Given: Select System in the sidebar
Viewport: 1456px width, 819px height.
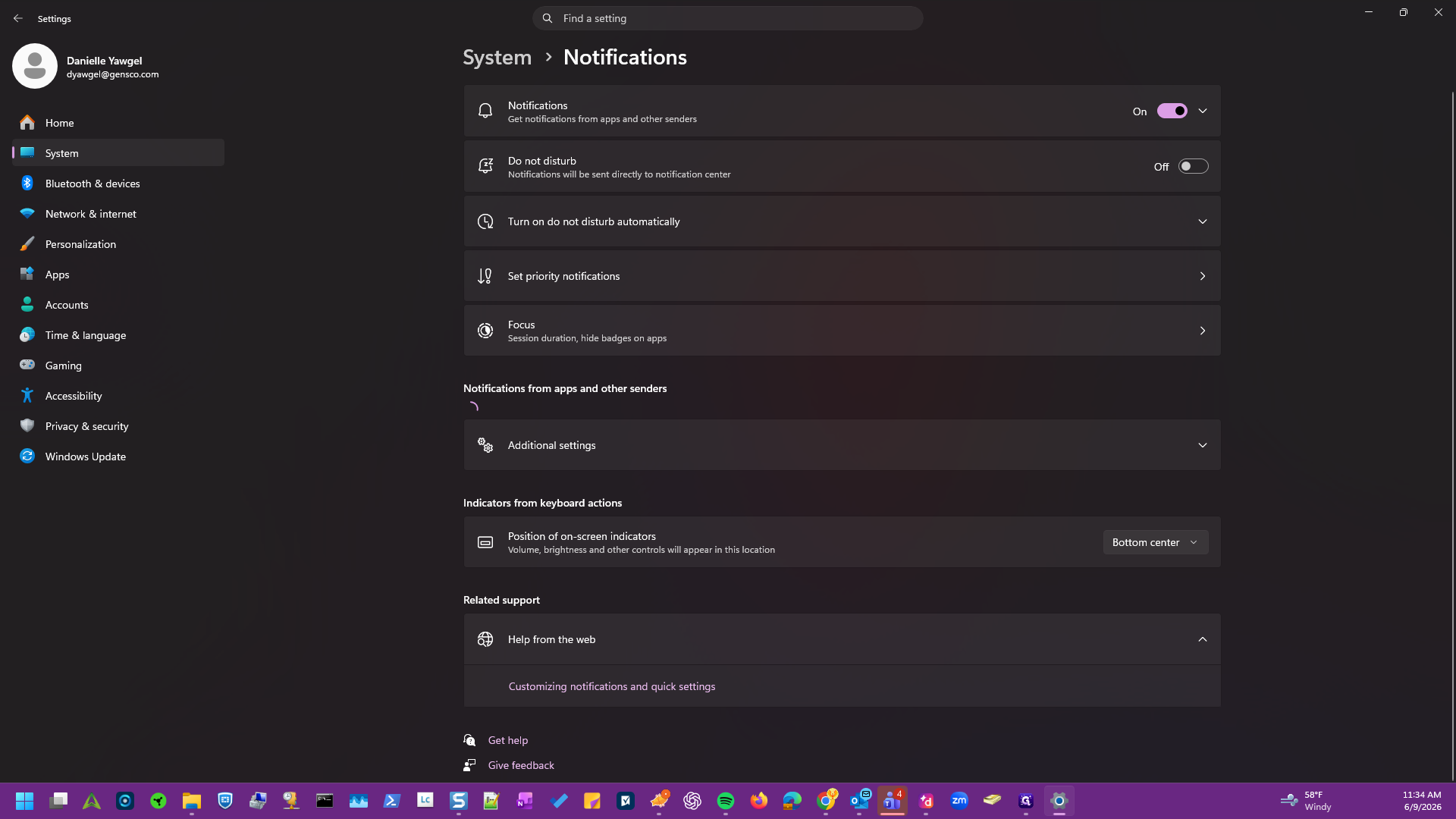Looking at the screenshot, I should [118, 153].
